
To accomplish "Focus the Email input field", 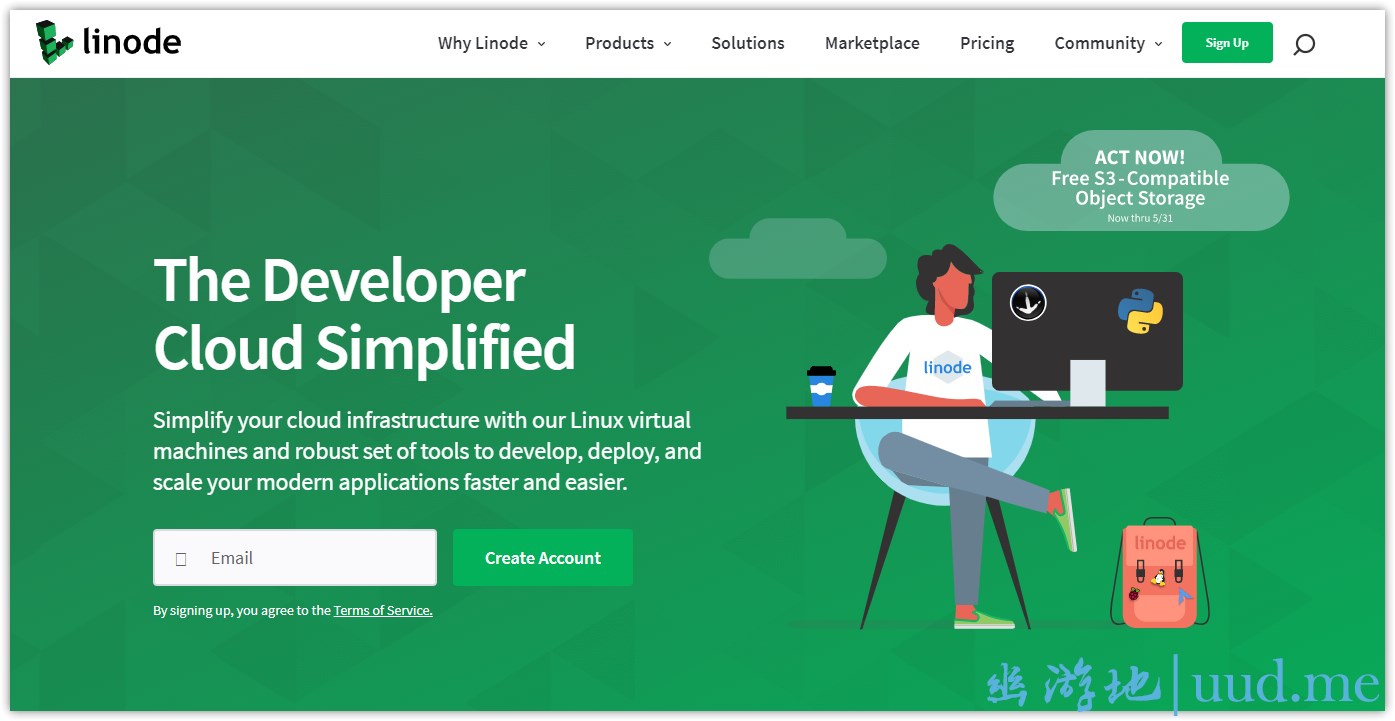I will 295,558.
